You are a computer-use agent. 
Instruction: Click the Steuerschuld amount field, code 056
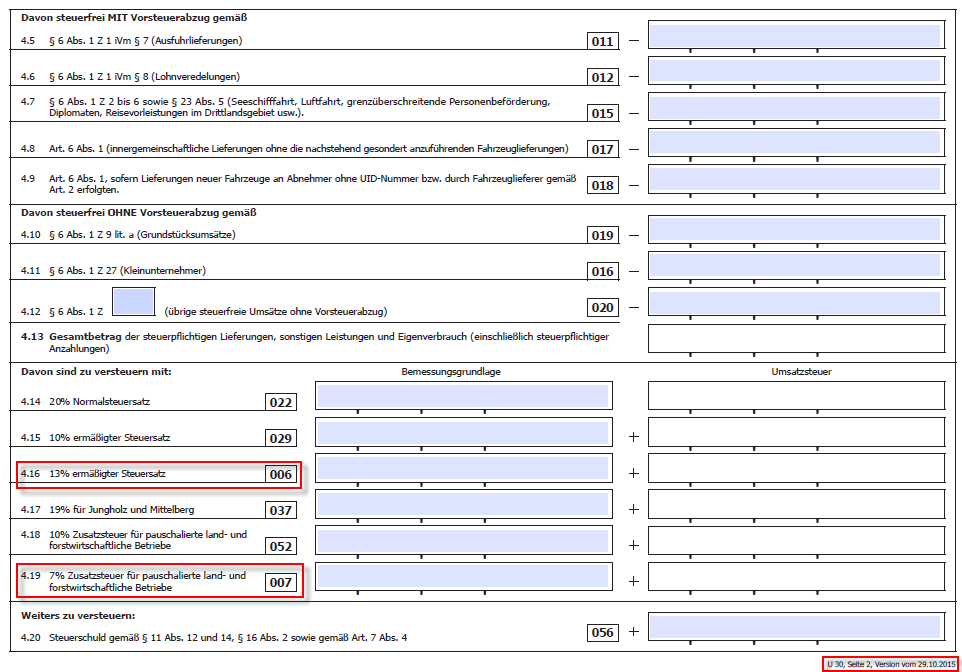794,627
